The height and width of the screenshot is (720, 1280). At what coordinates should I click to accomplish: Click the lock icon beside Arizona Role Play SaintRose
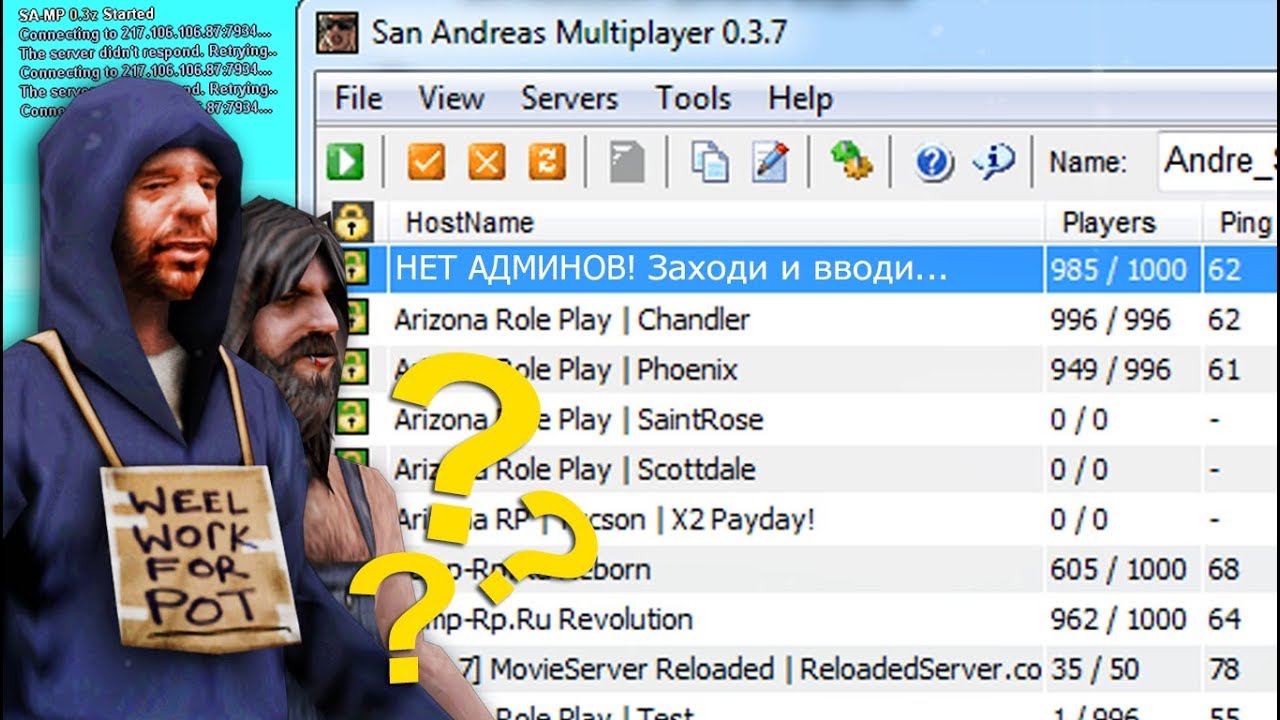(x=352, y=419)
